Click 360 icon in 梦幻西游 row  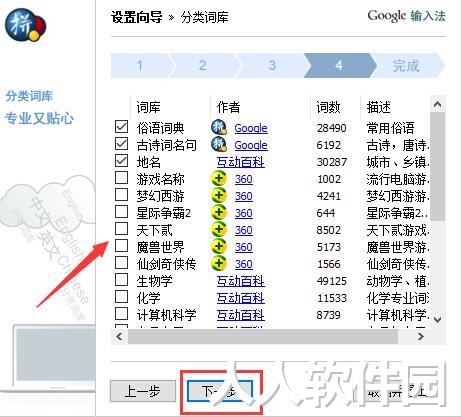[x=219, y=195]
